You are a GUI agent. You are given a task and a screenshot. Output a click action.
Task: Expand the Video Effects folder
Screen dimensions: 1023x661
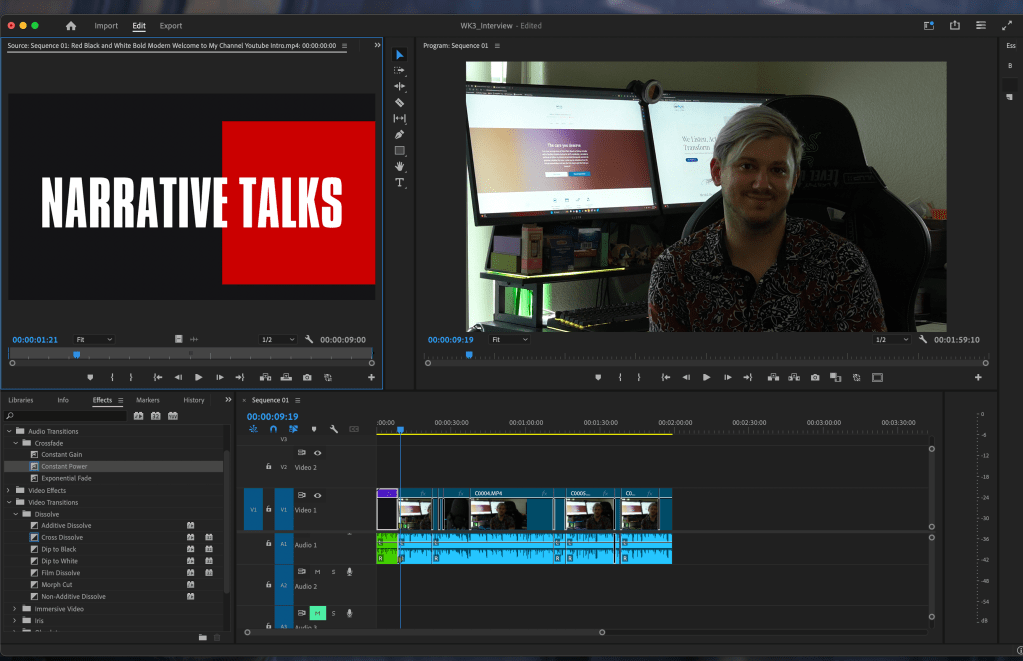pos(9,490)
